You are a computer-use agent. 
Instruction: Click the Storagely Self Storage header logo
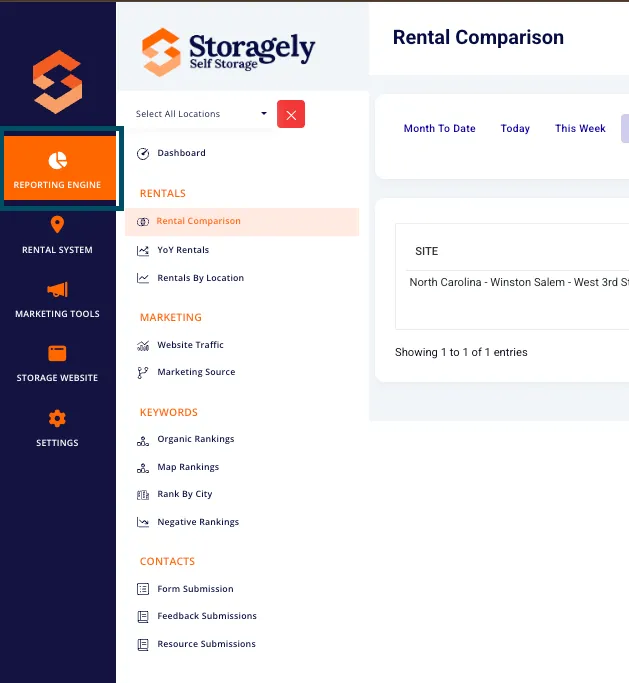click(228, 52)
